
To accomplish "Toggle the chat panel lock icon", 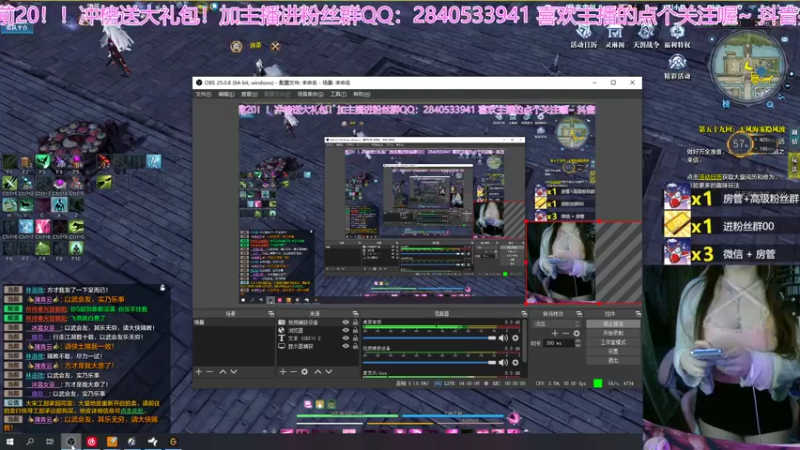I will (x=163, y=288).
